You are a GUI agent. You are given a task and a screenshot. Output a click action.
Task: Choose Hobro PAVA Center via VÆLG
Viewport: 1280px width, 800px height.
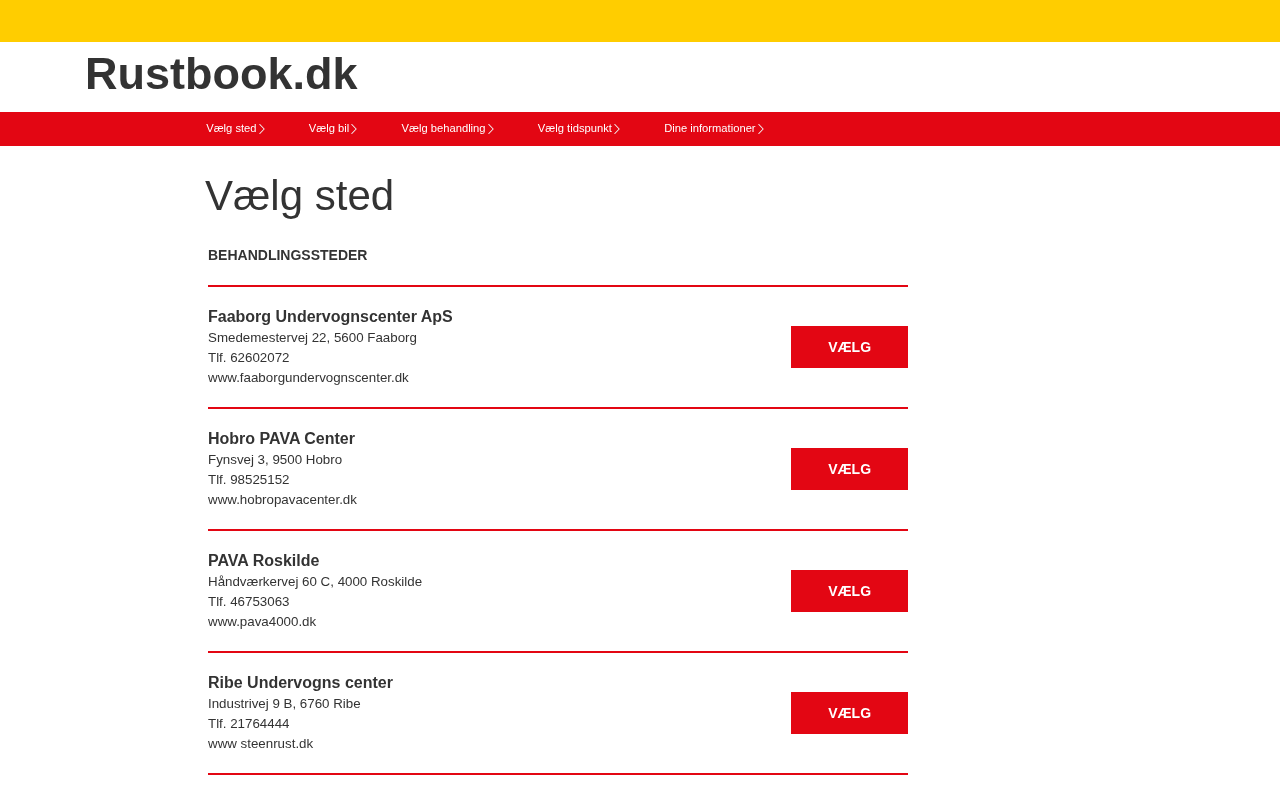(x=849, y=469)
